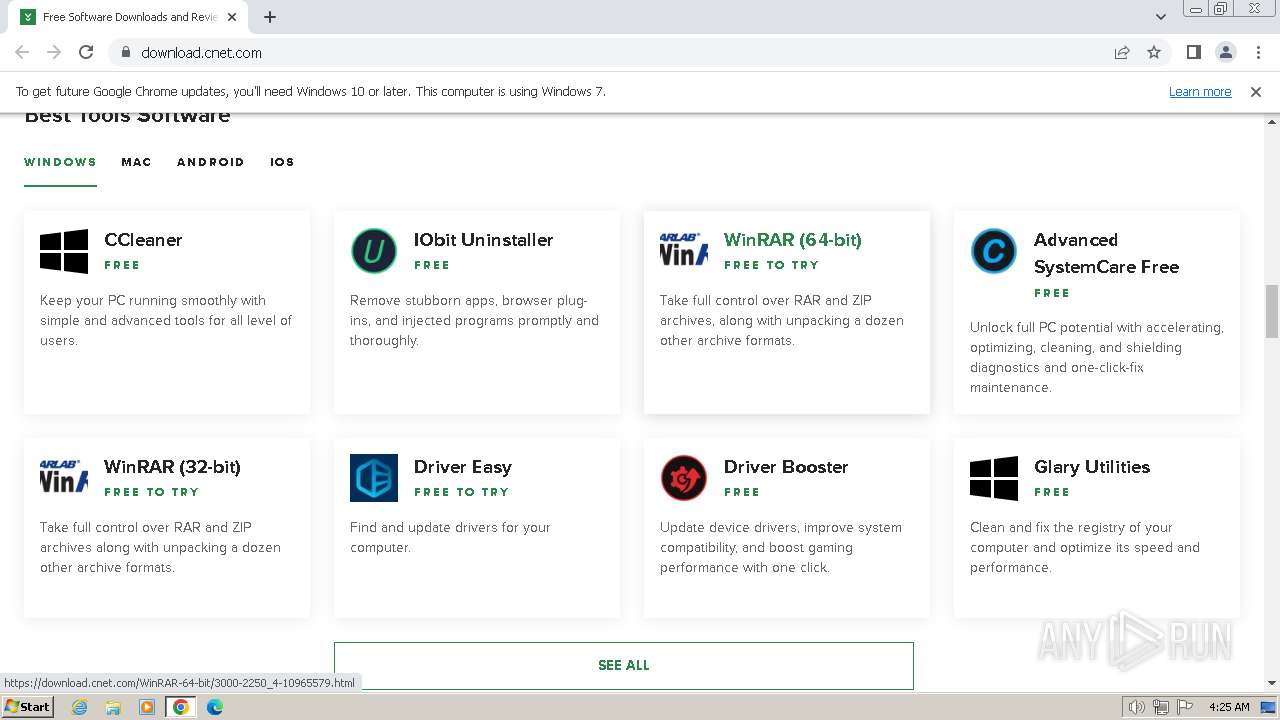
Task: Click the Show desktop button
Action: [x=1270, y=707]
